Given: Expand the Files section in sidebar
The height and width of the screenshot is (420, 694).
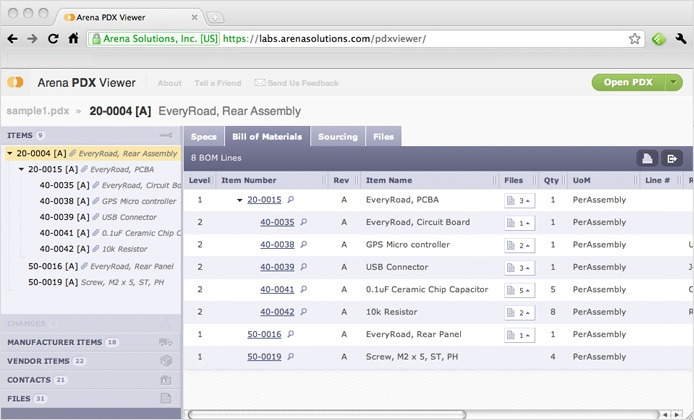Looking at the screenshot, I should pos(91,398).
